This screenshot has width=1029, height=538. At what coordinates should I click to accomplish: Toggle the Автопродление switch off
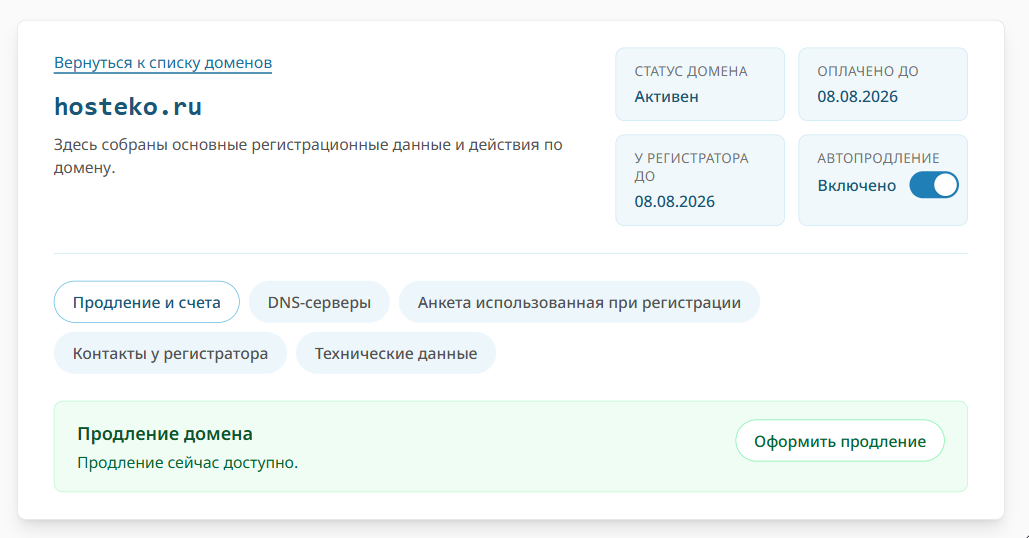934,185
